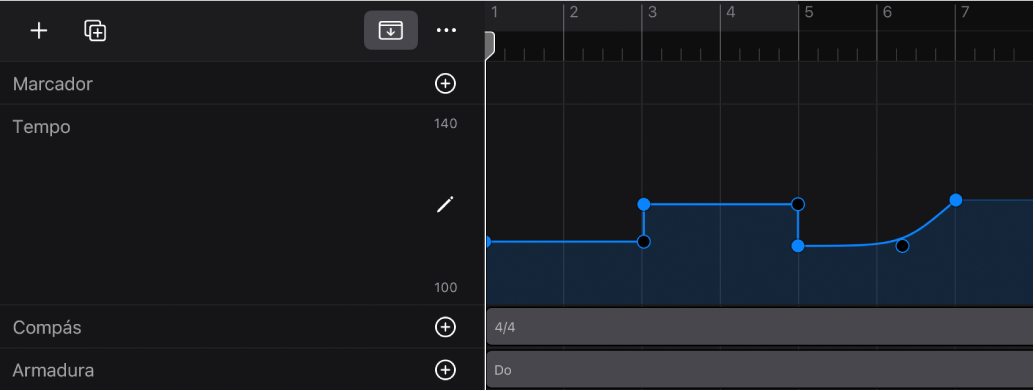Select the upper tempo point at bar 5
The image size is (1035, 391).
[798, 203]
